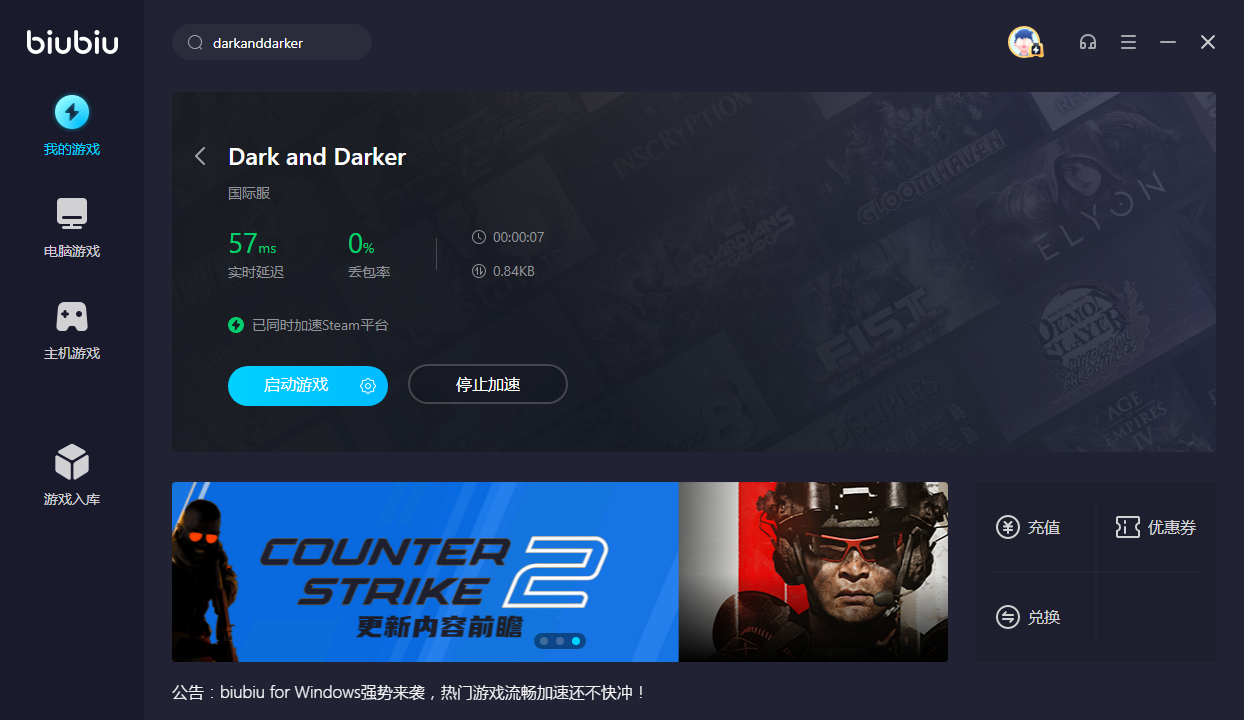This screenshot has width=1244, height=720.
Task: Click the darkanddarker search field
Action: pyautogui.click(x=272, y=42)
